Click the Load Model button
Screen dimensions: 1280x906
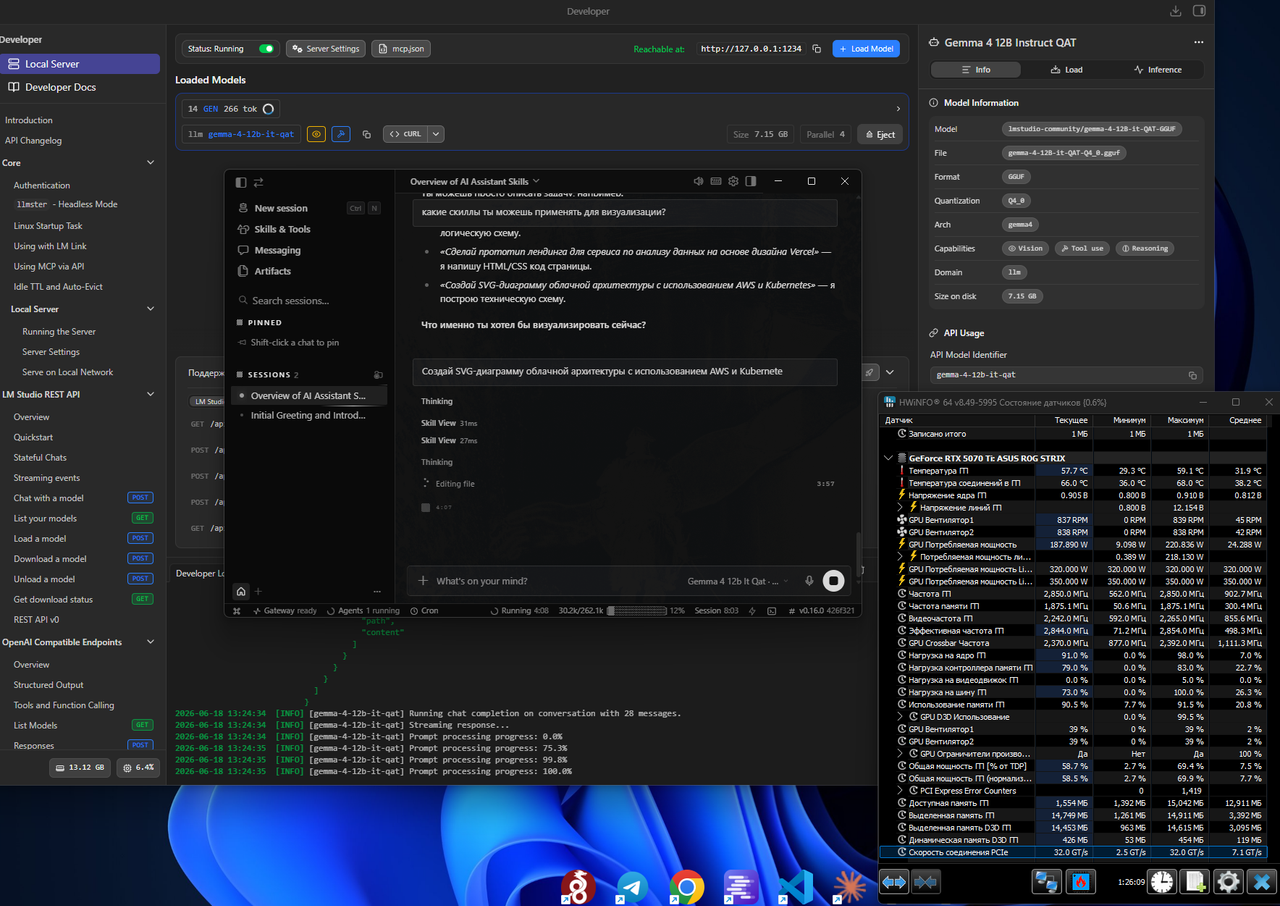pos(866,48)
